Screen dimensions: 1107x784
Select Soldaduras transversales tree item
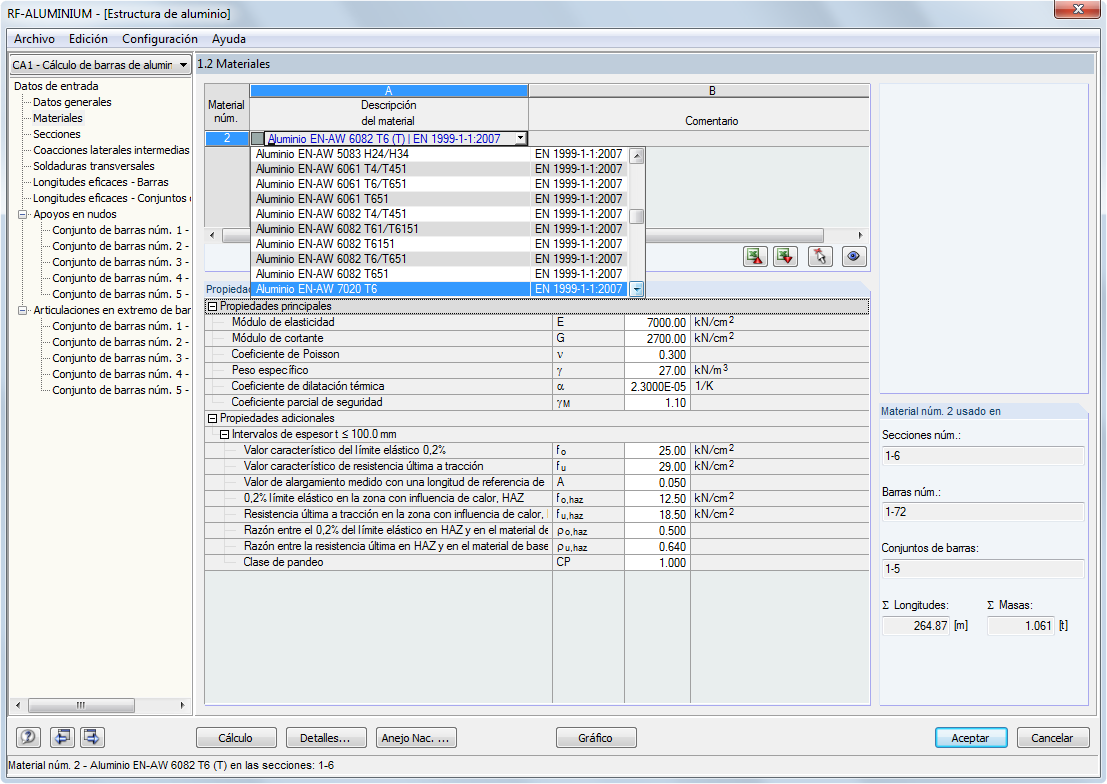click(x=93, y=166)
